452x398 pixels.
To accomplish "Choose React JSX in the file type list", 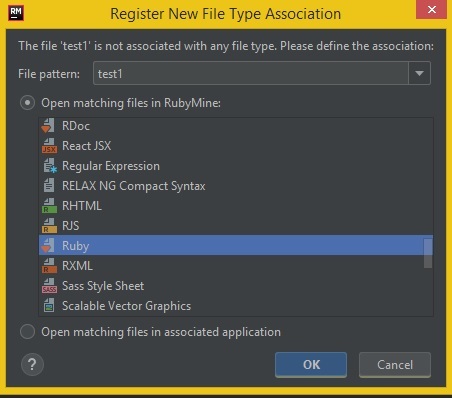I will [236, 146].
